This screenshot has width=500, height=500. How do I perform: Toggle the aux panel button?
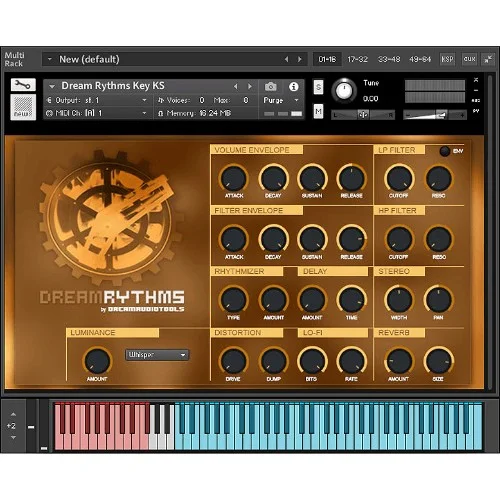(x=469, y=59)
